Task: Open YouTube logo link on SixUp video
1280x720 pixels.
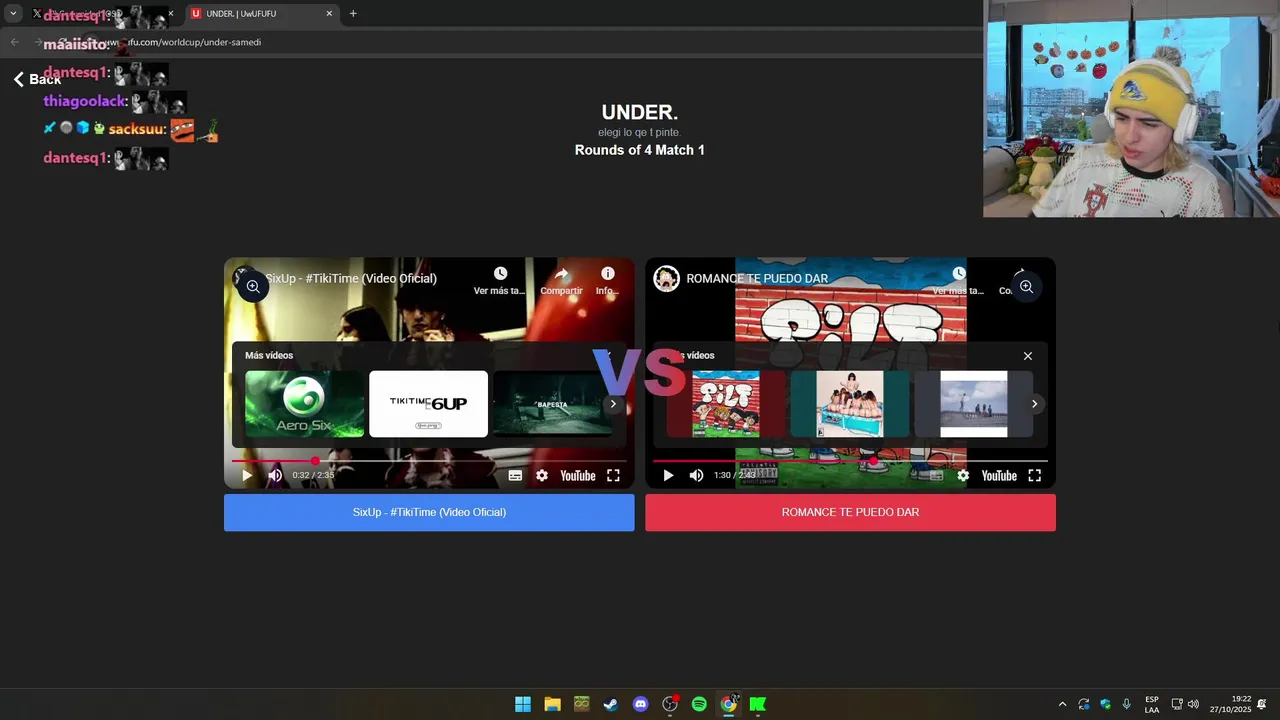Action: tap(578, 476)
